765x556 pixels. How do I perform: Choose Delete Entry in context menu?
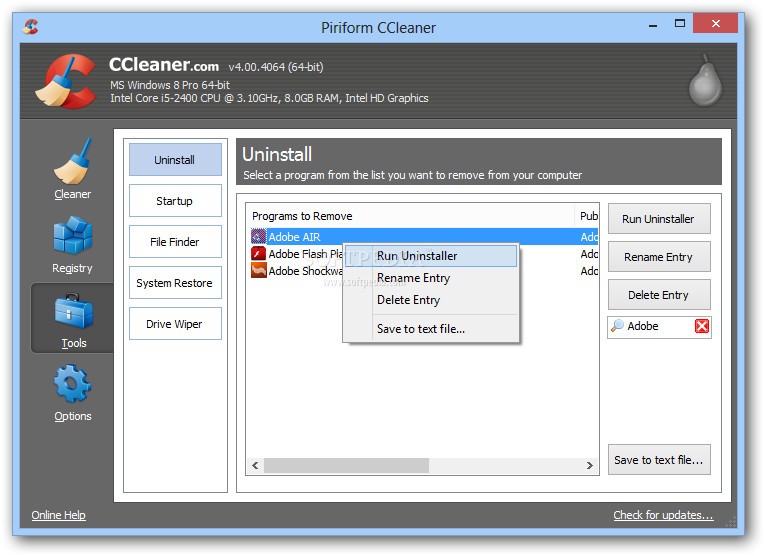tap(431, 300)
